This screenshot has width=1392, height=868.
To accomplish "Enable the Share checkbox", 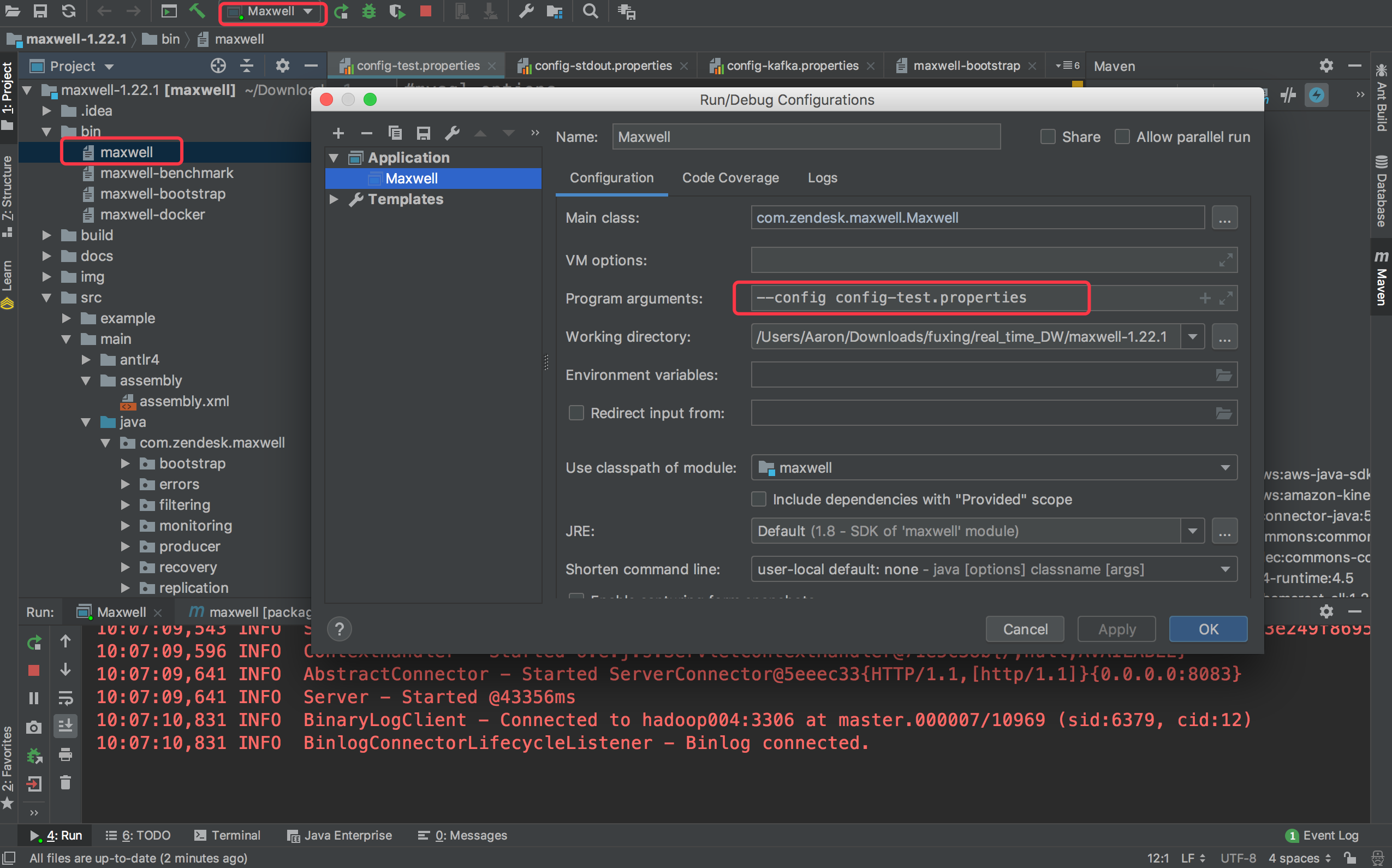I will [x=1048, y=136].
